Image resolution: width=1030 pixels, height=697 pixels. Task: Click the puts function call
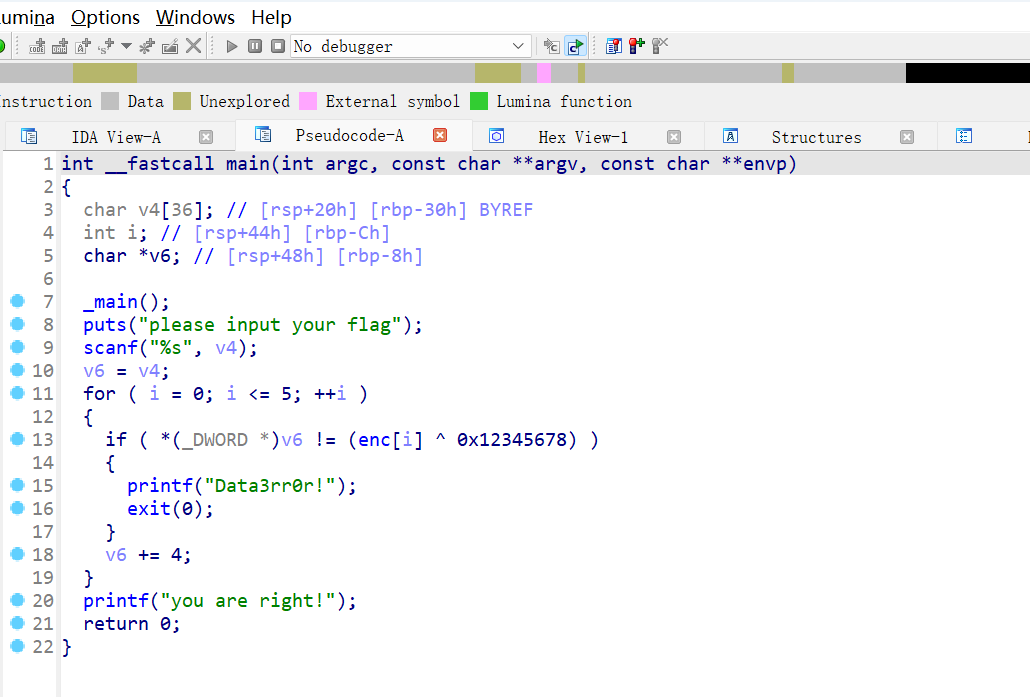click(104, 325)
